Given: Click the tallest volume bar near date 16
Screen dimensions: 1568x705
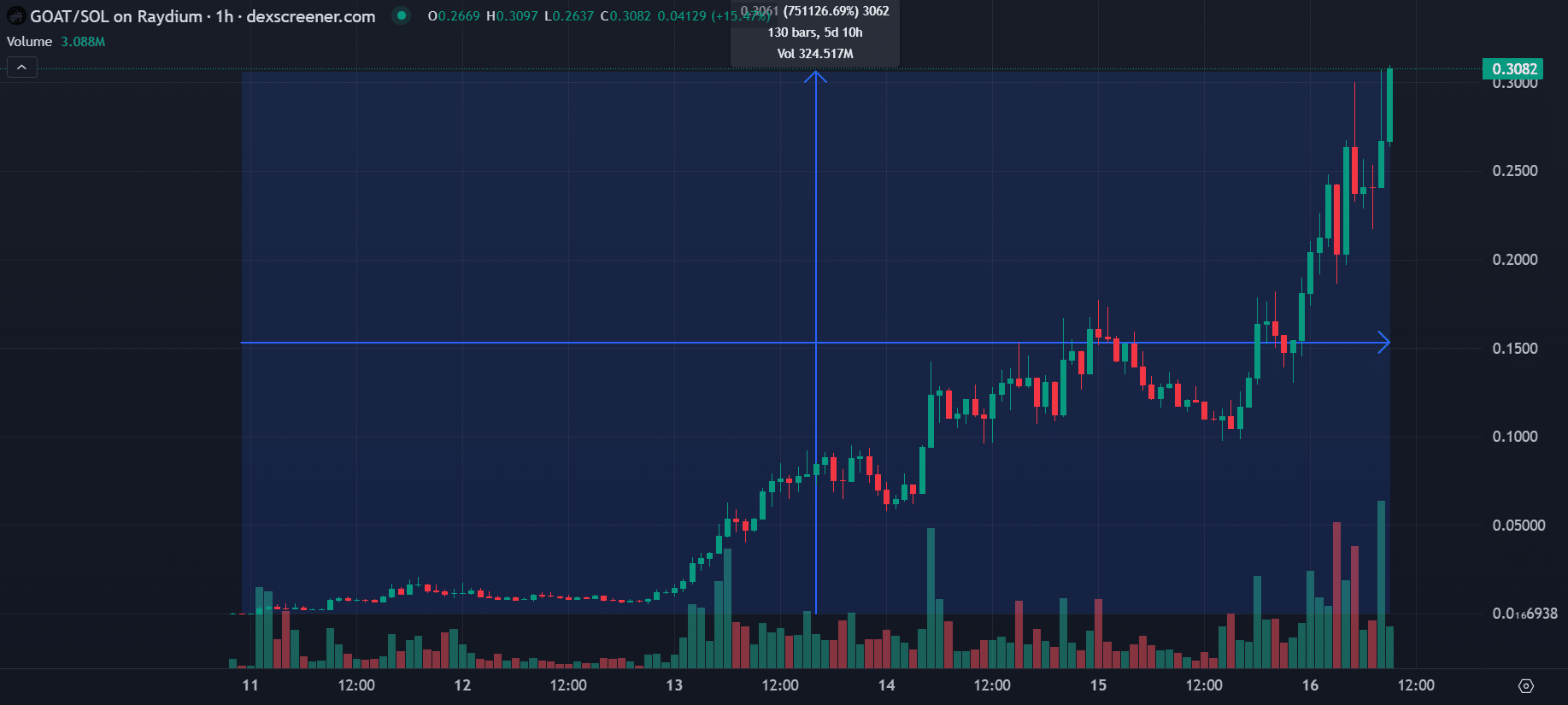Looking at the screenshot, I should point(1381,585).
